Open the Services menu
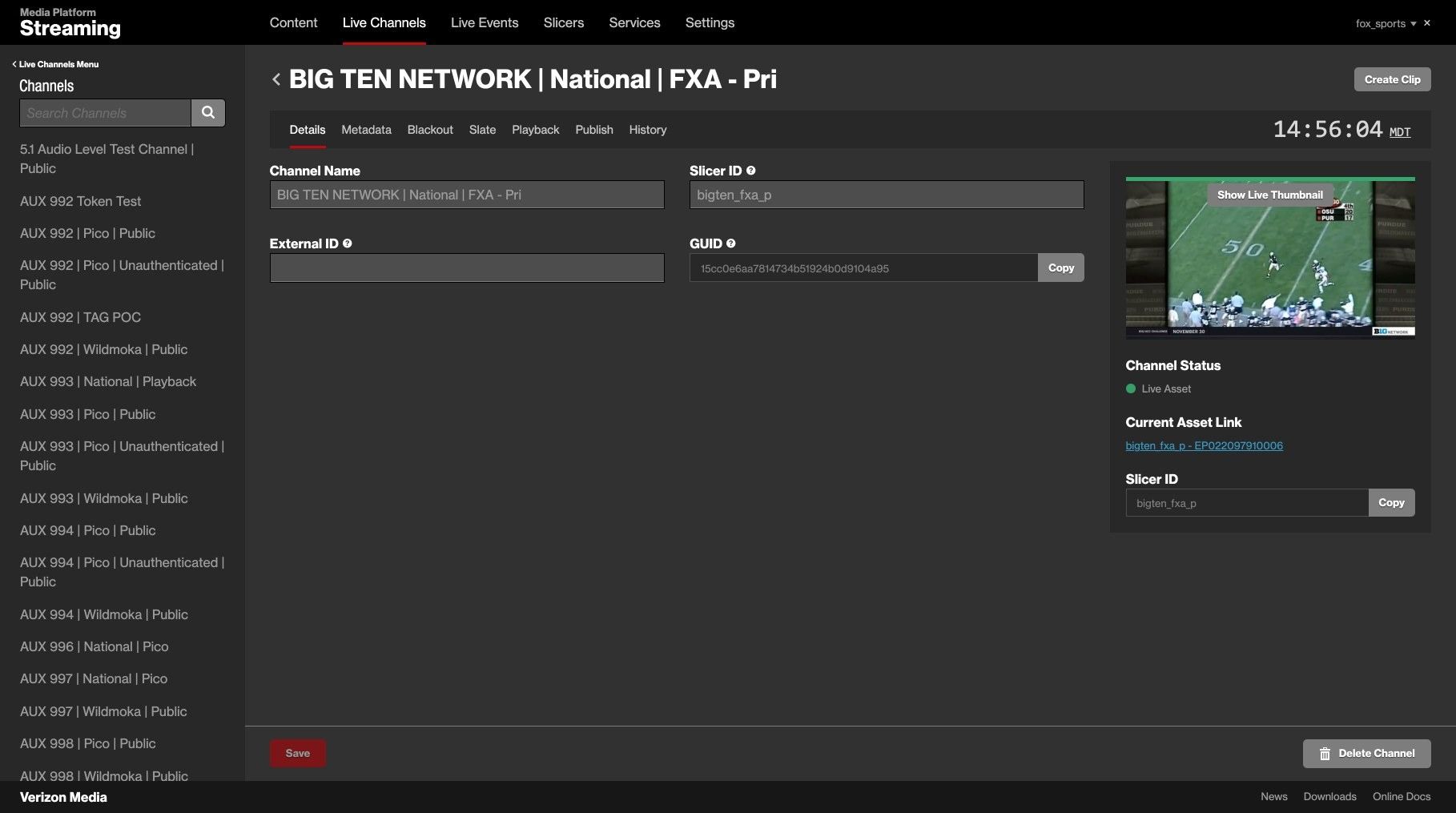 pyautogui.click(x=634, y=22)
